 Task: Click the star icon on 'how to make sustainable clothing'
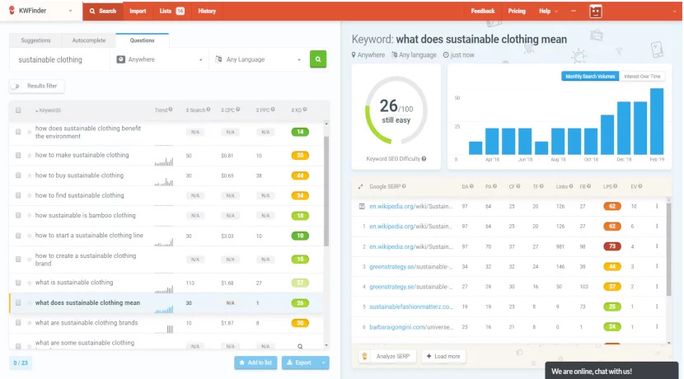(x=29, y=155)
